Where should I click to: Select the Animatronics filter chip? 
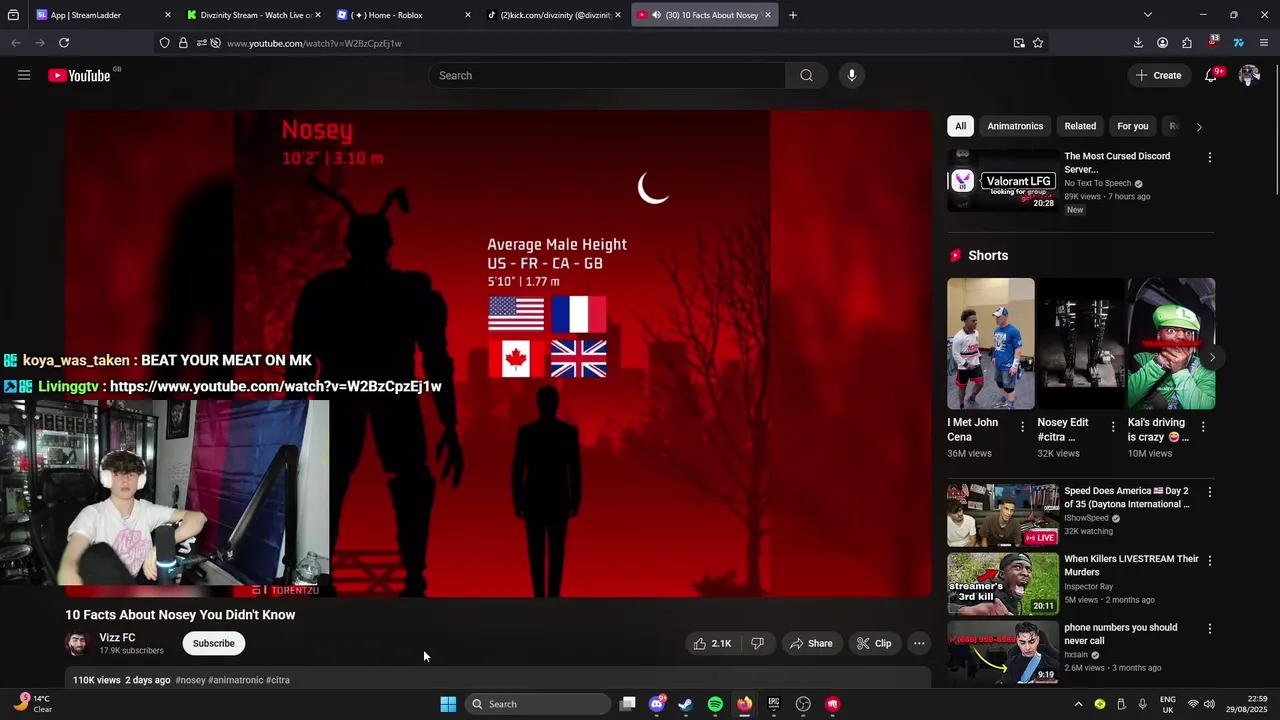(1015, 126)
